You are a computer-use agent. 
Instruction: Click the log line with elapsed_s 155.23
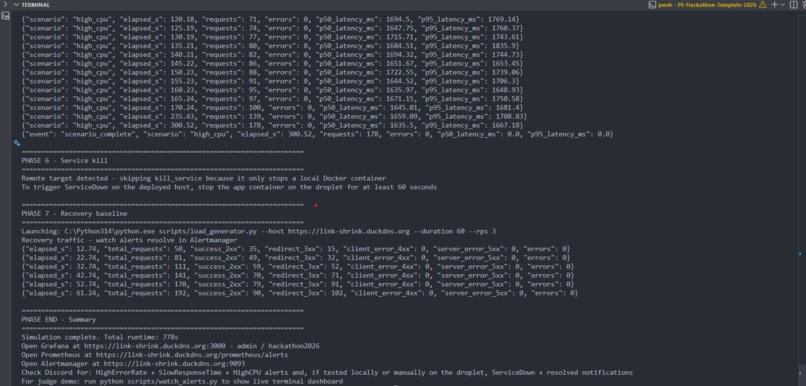click(x=270, y=81)
